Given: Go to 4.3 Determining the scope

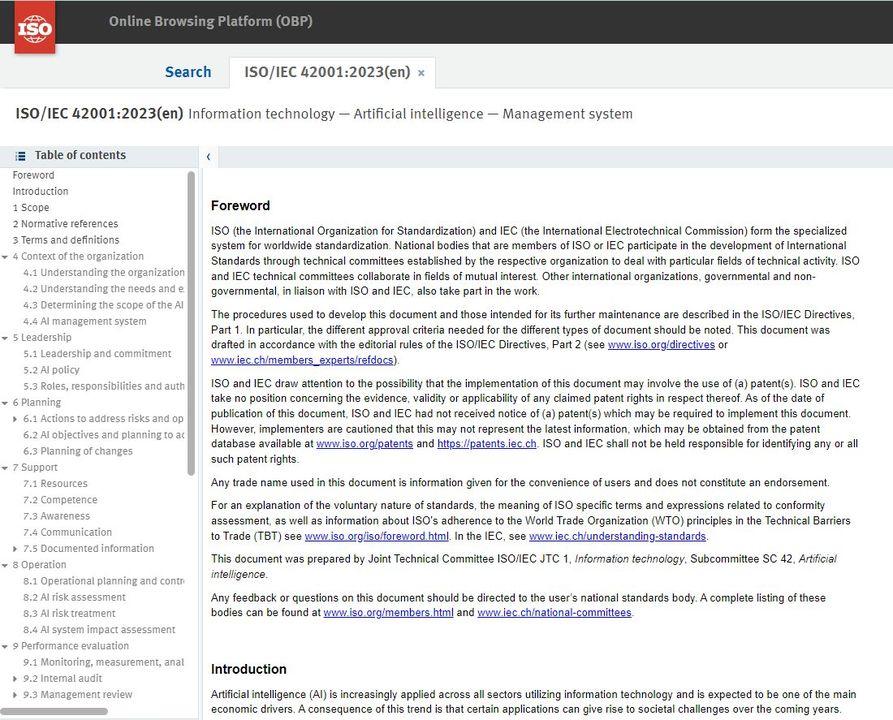Looking at the screenshot, I should (103, 305).
